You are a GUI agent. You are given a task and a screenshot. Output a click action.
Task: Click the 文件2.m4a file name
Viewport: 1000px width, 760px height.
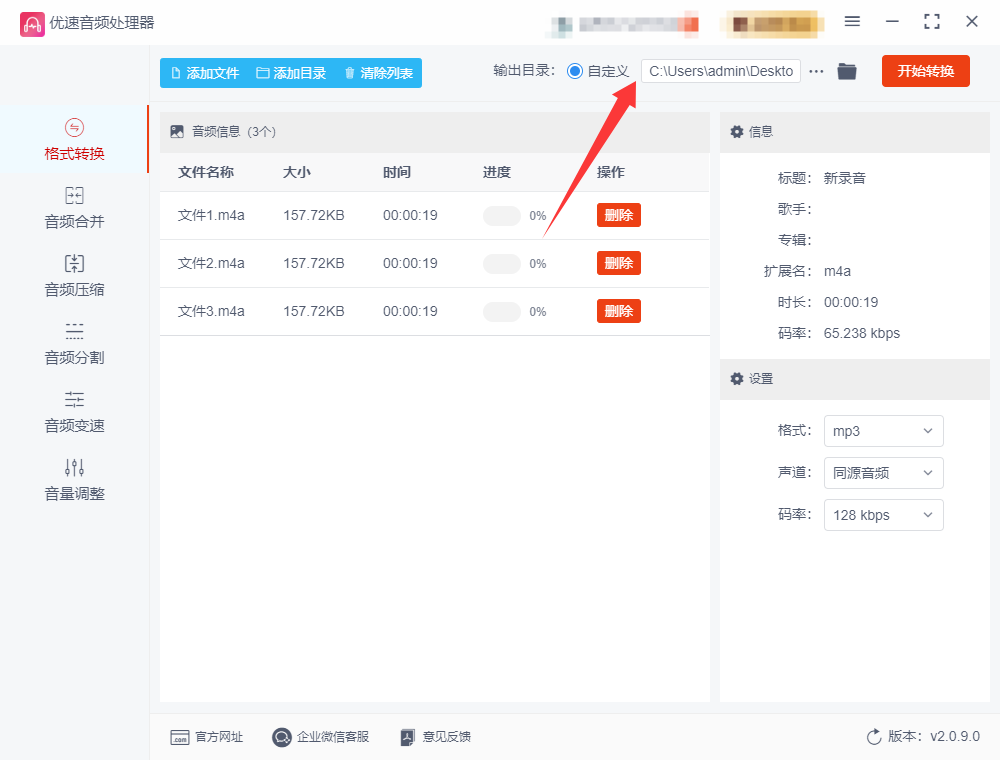(211, 263)
